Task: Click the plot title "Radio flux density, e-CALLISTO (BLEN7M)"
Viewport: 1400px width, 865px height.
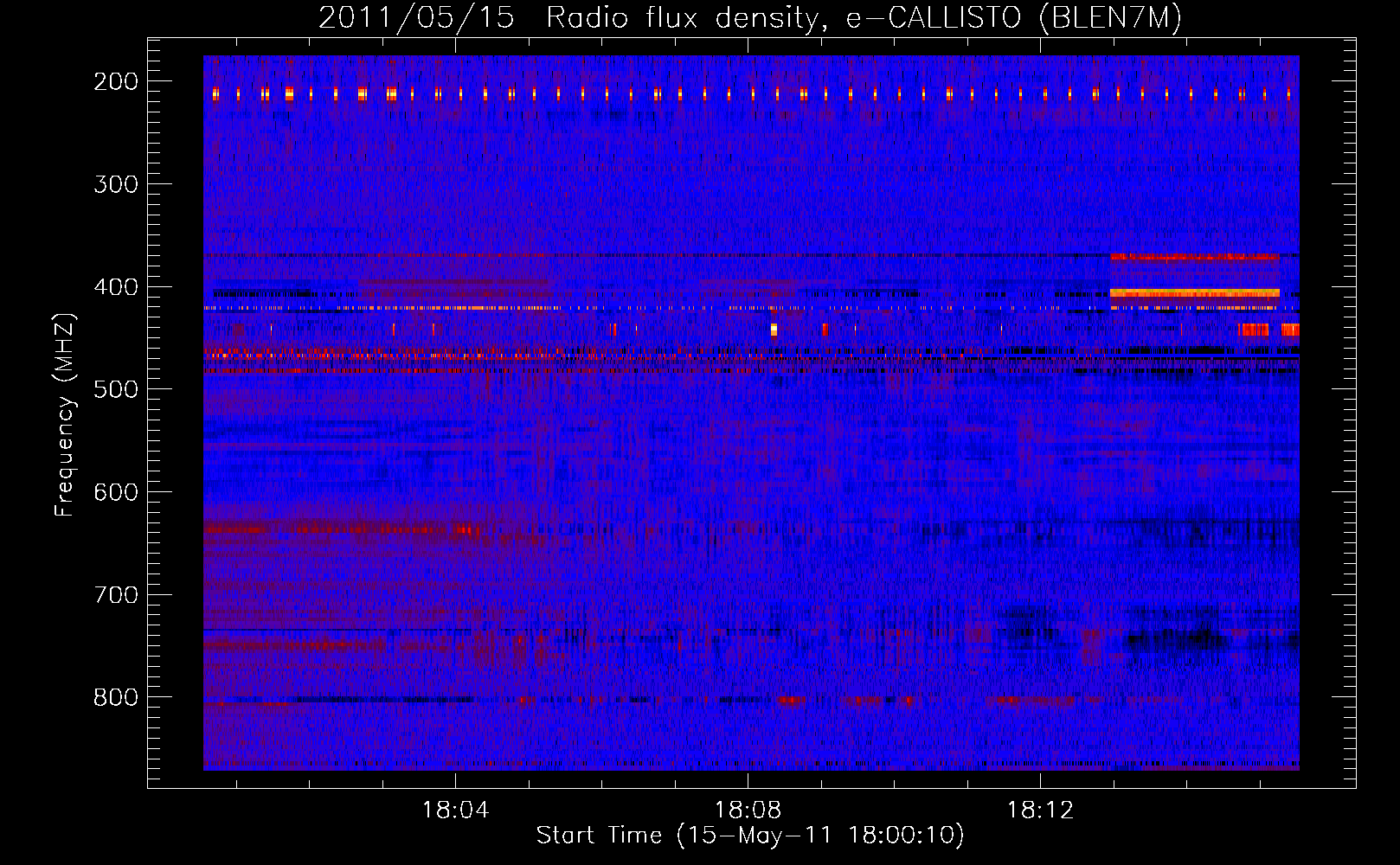Action: point(864,18)
